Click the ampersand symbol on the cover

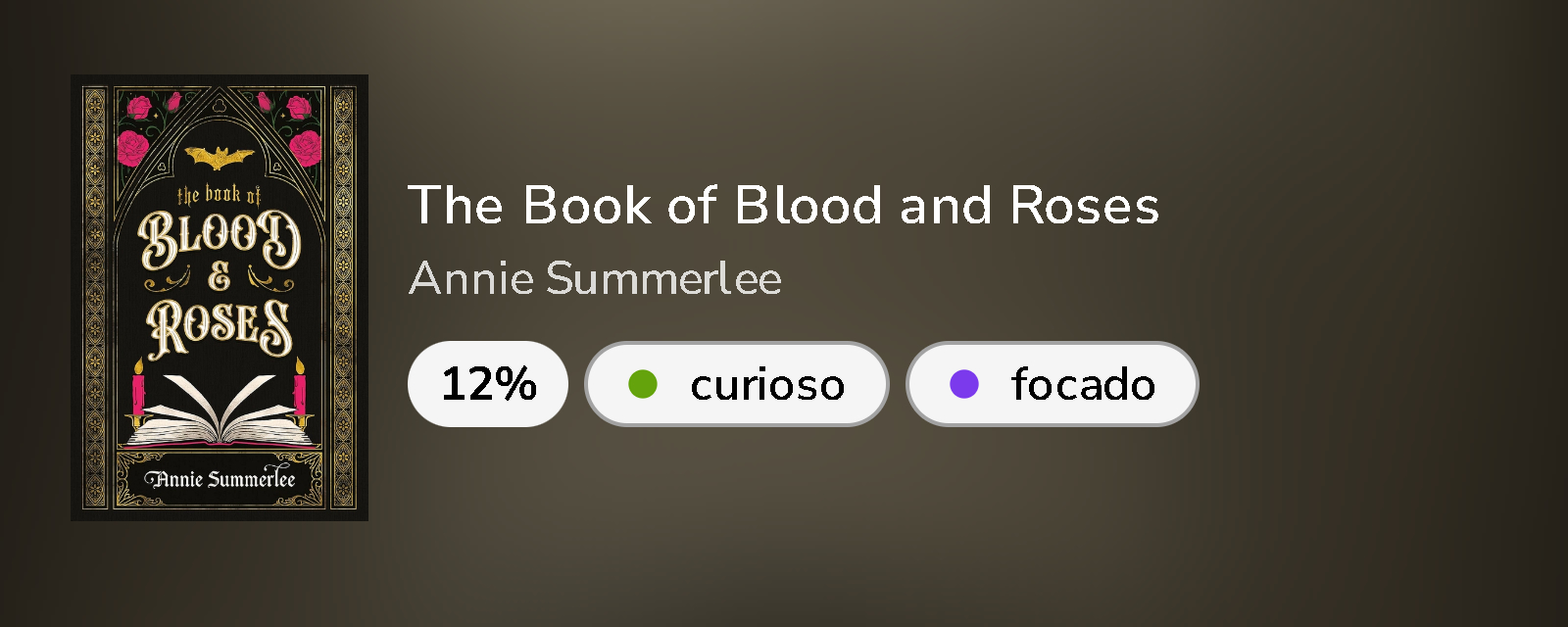click(220, 279)
